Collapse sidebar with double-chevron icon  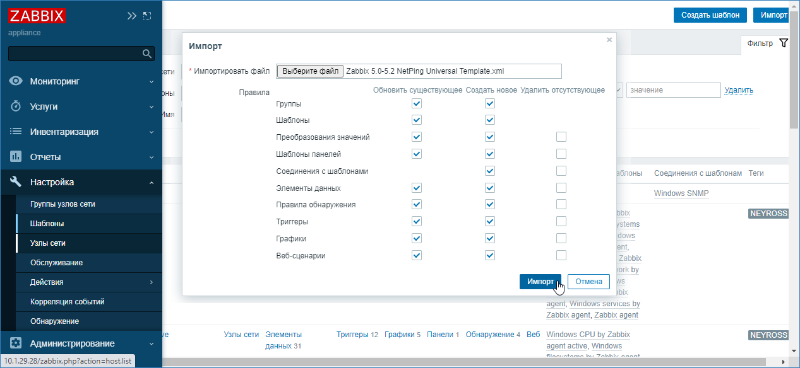[x=132, y=16]
